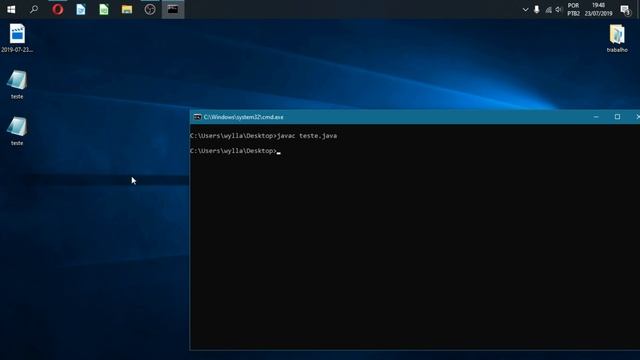The image size is (640, 360).
Task: Select the trabalho folder on the desktop
Action: (617, 38)
